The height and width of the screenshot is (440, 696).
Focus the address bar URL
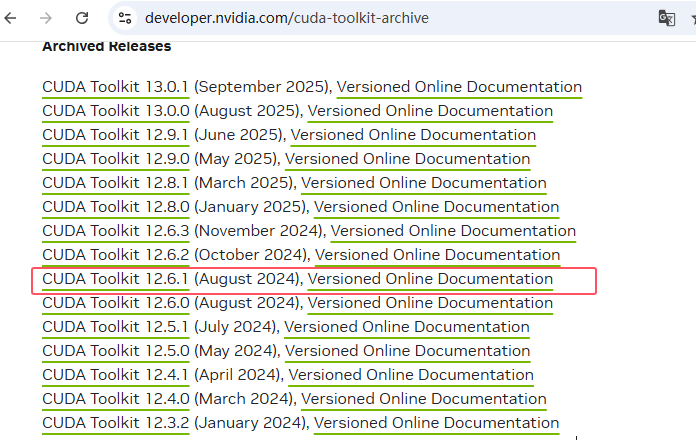[x=287, y=18]
